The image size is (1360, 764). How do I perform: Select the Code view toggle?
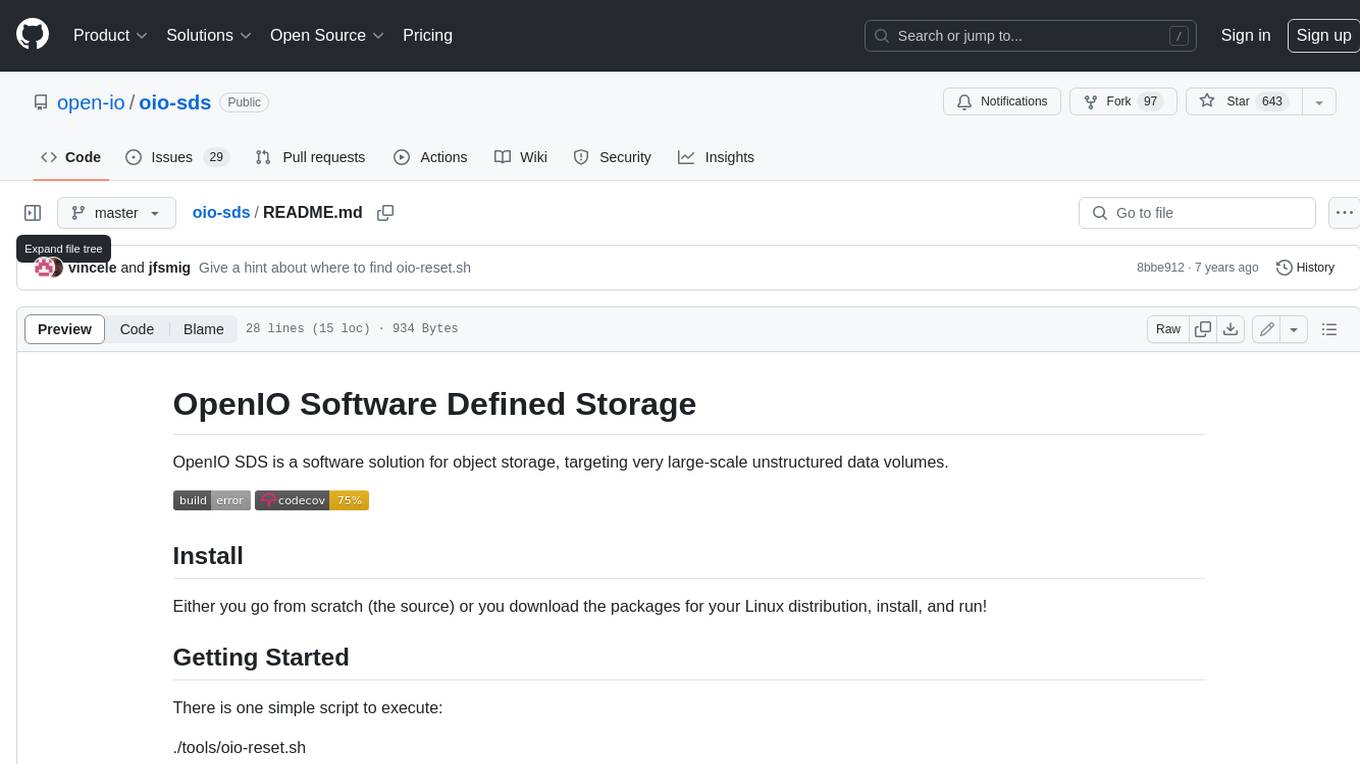137,329
